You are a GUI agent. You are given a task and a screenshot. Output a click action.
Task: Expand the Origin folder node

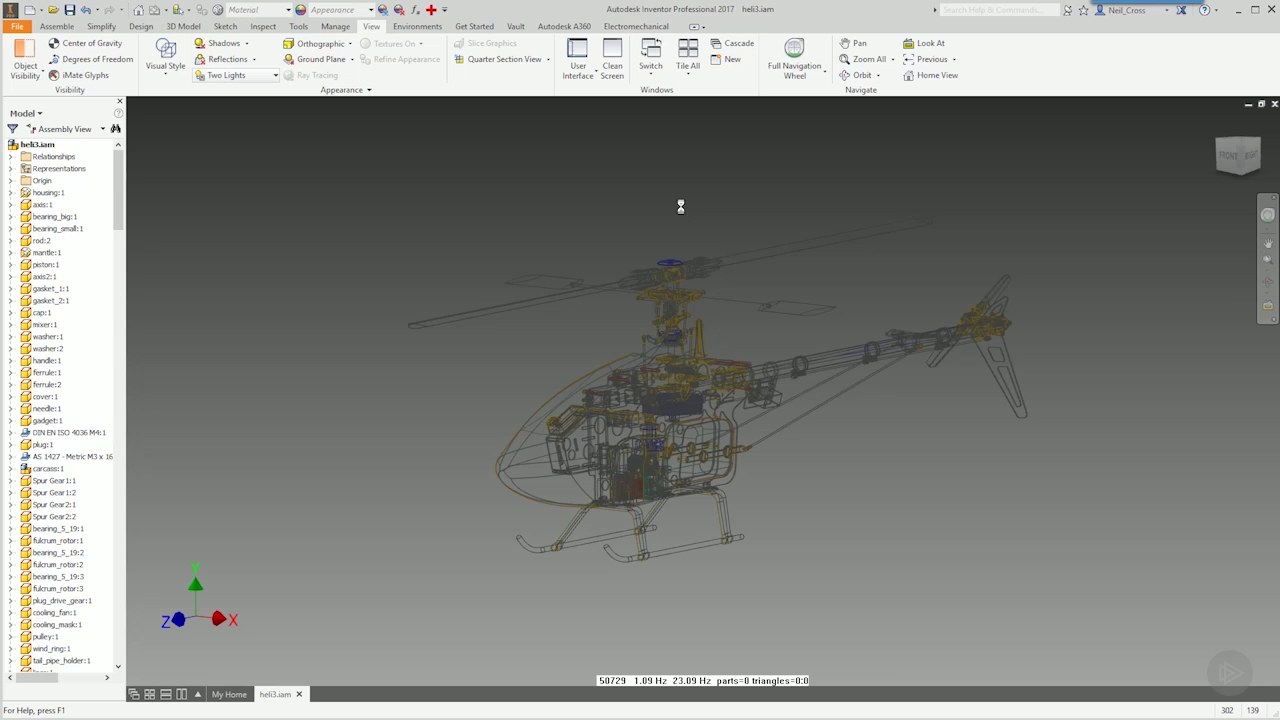pyautogui.click(x=11, y=181)
